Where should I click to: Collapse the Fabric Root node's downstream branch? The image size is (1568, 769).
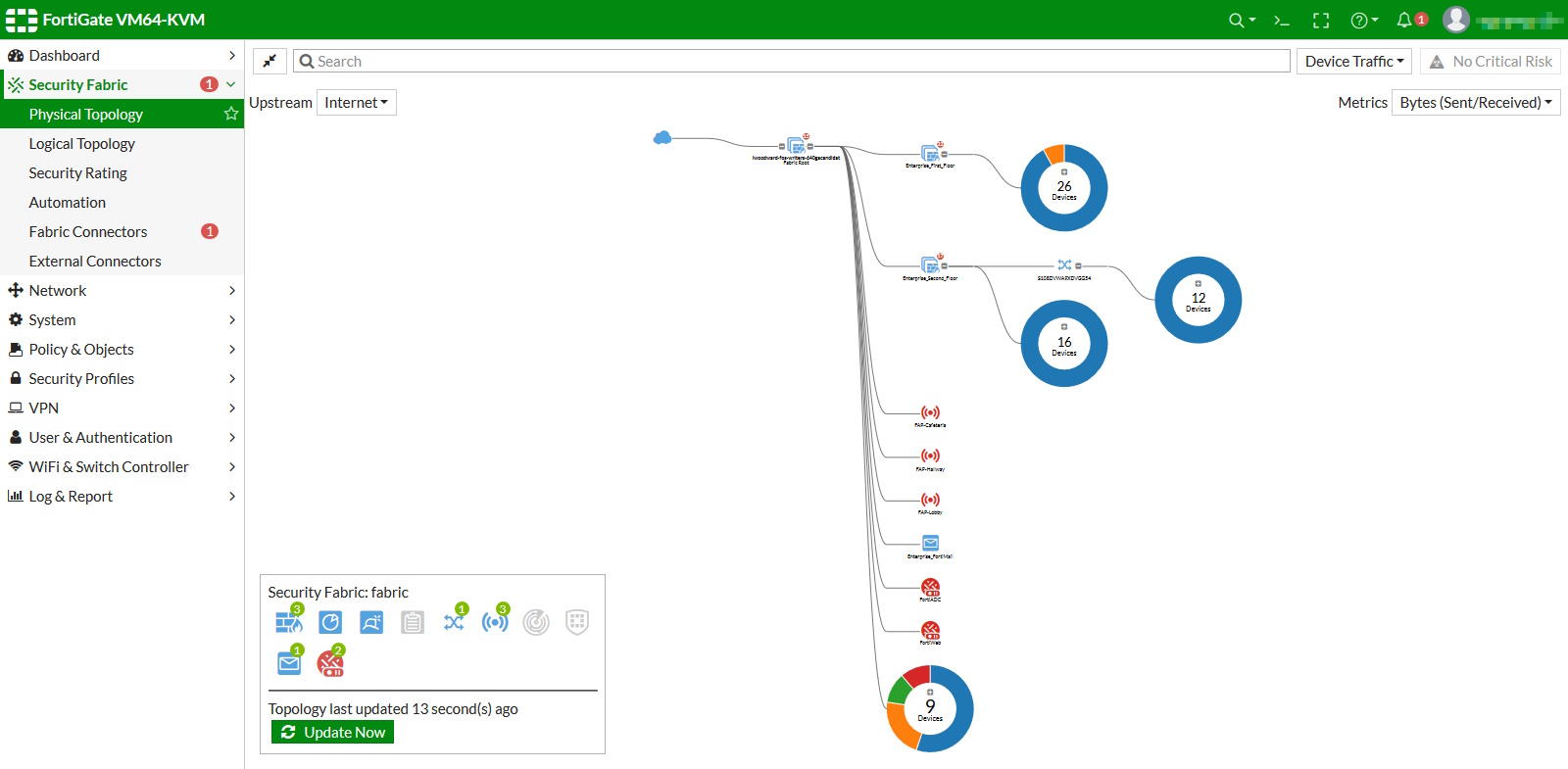click(x=809, y=147)
